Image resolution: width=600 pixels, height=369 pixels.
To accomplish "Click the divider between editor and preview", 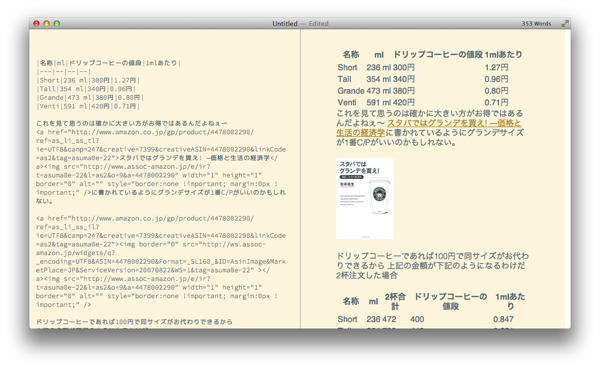I will tap(300, 178).
